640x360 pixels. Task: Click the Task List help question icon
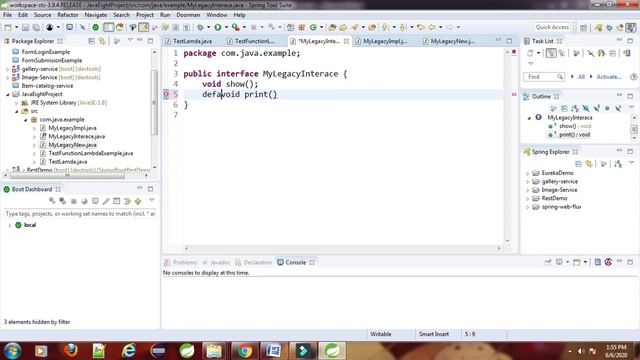point(633,77)
